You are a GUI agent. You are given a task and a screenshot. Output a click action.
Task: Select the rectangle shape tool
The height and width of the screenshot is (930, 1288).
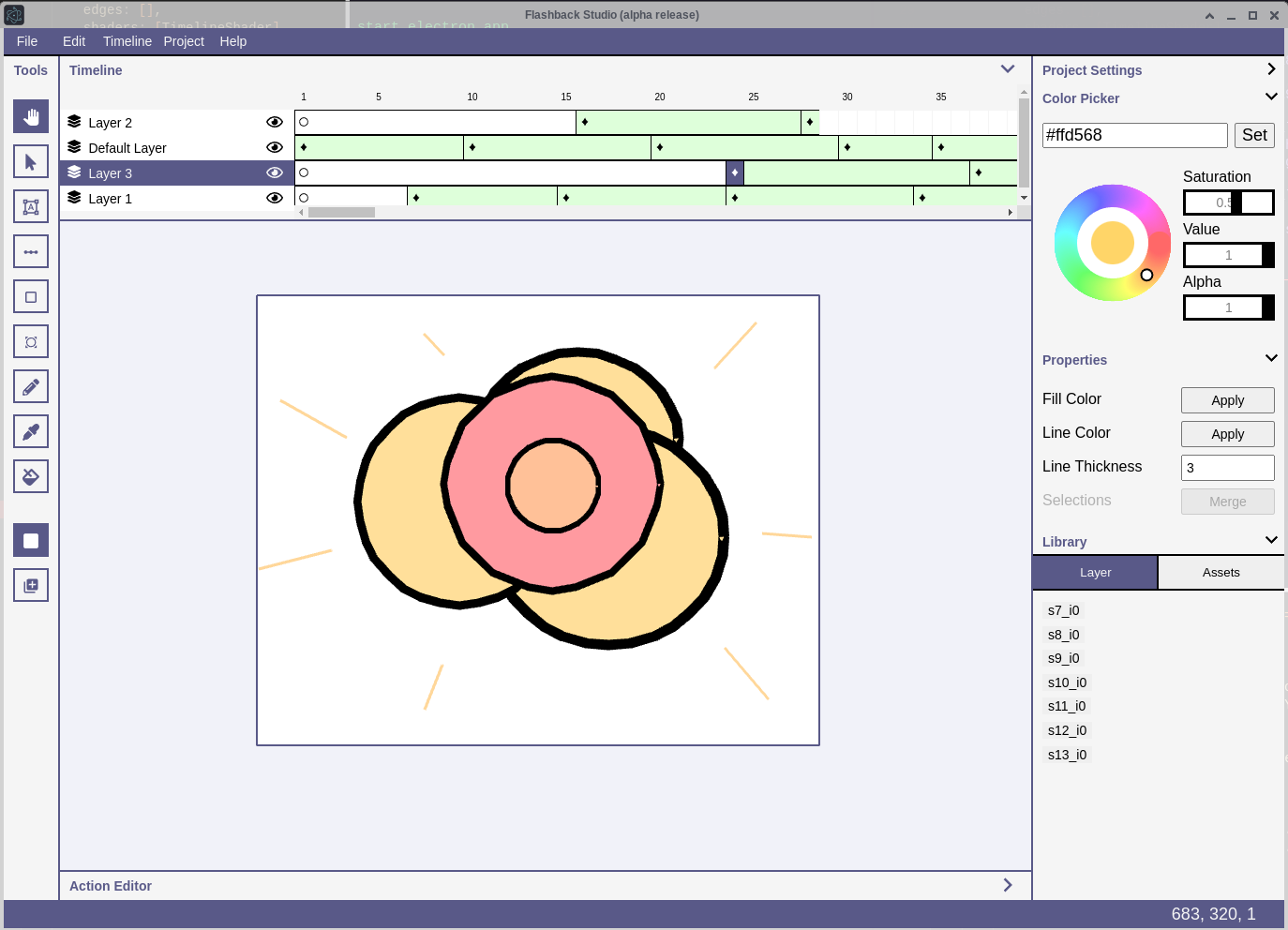click(31, 296)
